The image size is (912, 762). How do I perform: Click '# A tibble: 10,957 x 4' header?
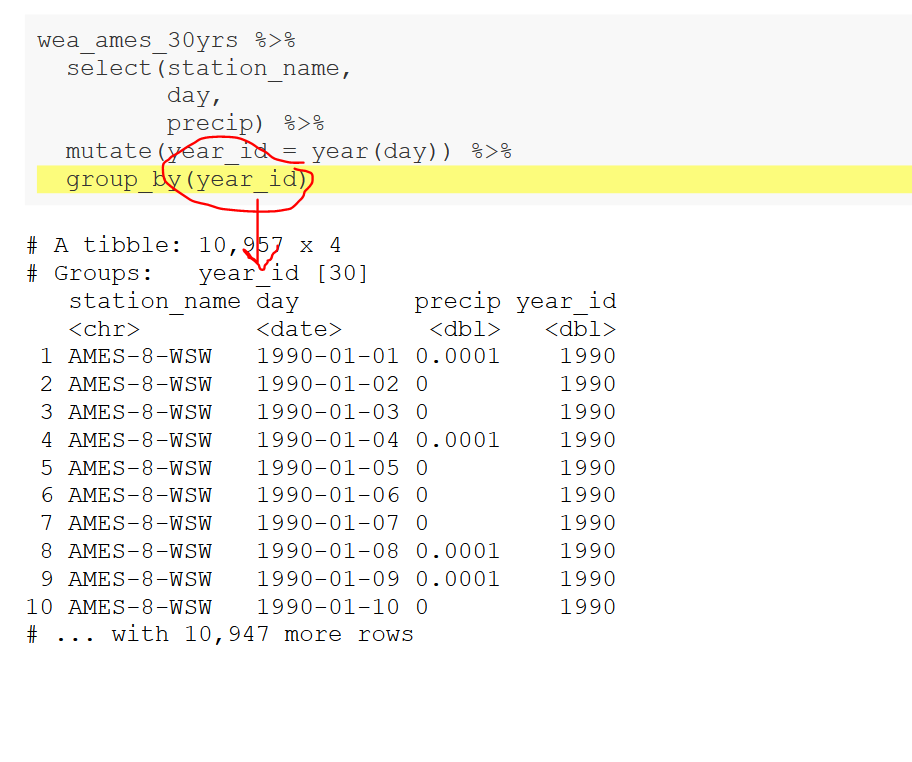point(184,245)
